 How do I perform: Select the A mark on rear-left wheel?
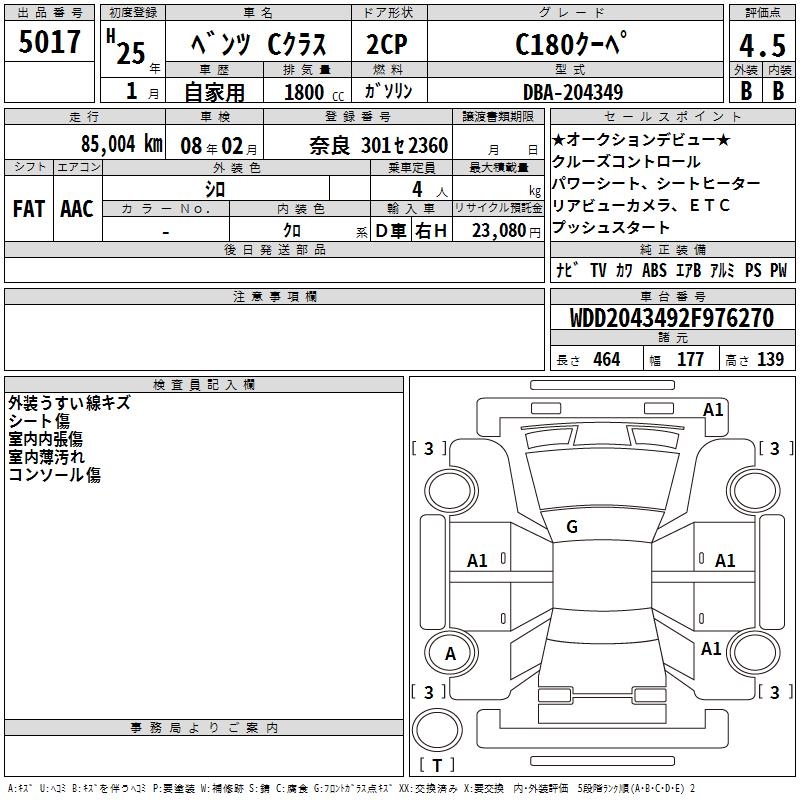pos(450,654)
